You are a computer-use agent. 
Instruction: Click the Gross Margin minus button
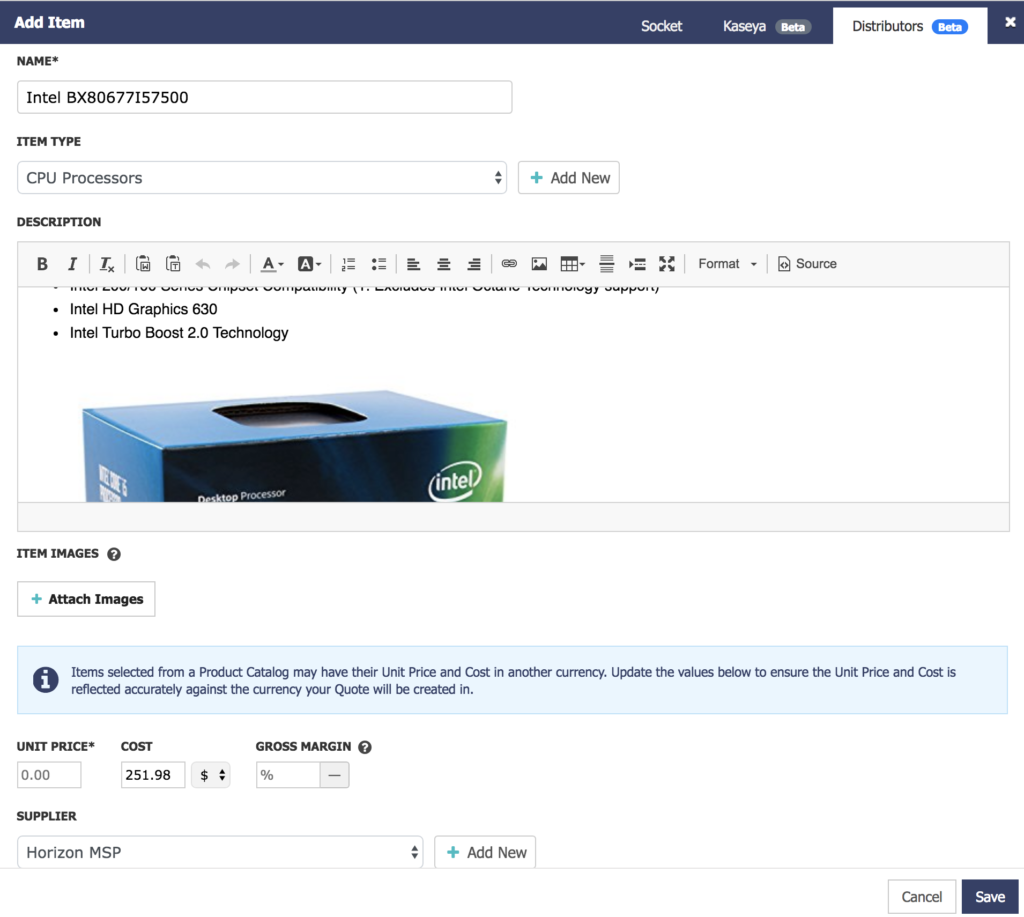coord(334,775)
